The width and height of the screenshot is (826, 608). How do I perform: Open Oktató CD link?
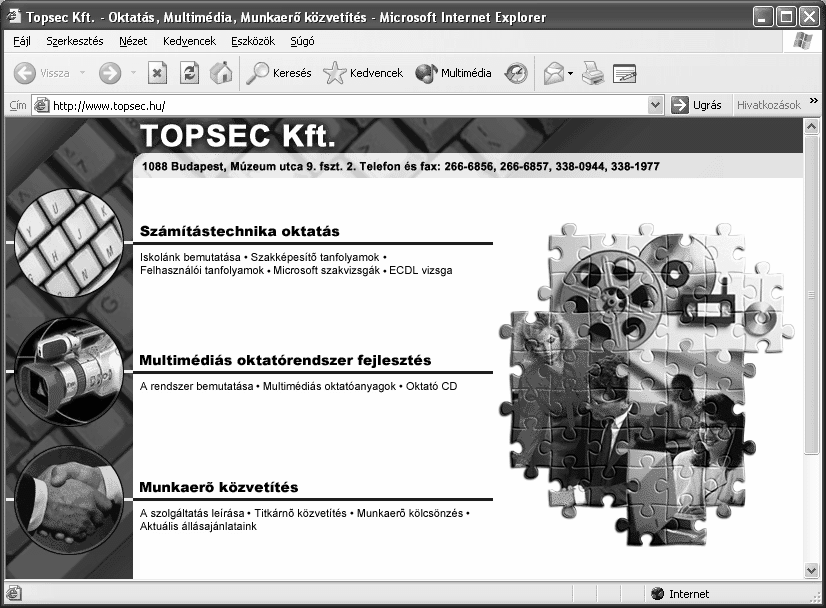pyautogui.click(x=431, y=386)
